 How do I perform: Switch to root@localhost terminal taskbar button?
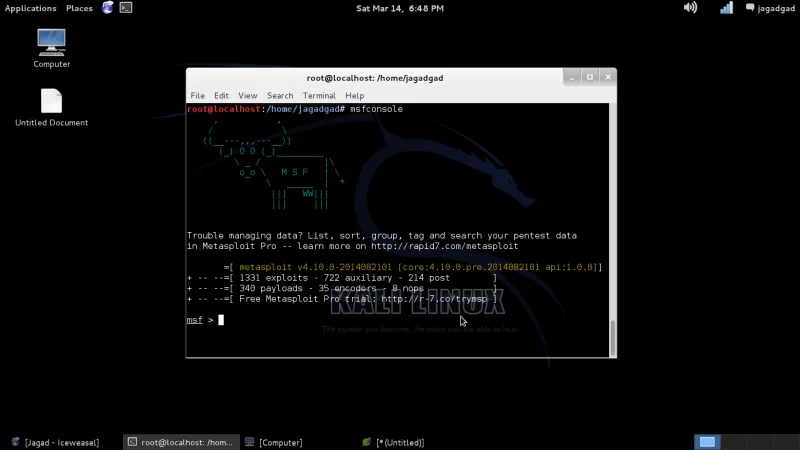tap(181, 442)
